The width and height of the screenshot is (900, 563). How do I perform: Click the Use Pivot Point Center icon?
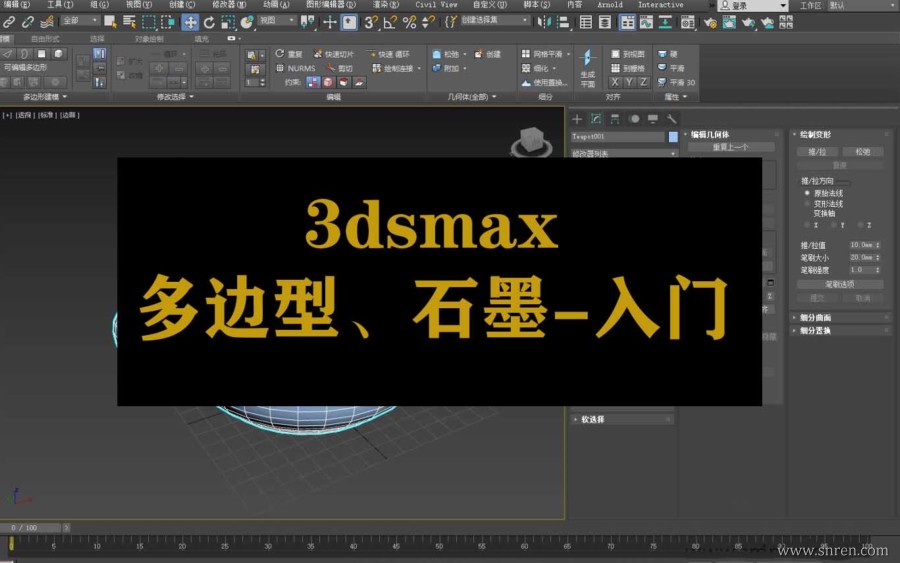[x=309, y=22]
